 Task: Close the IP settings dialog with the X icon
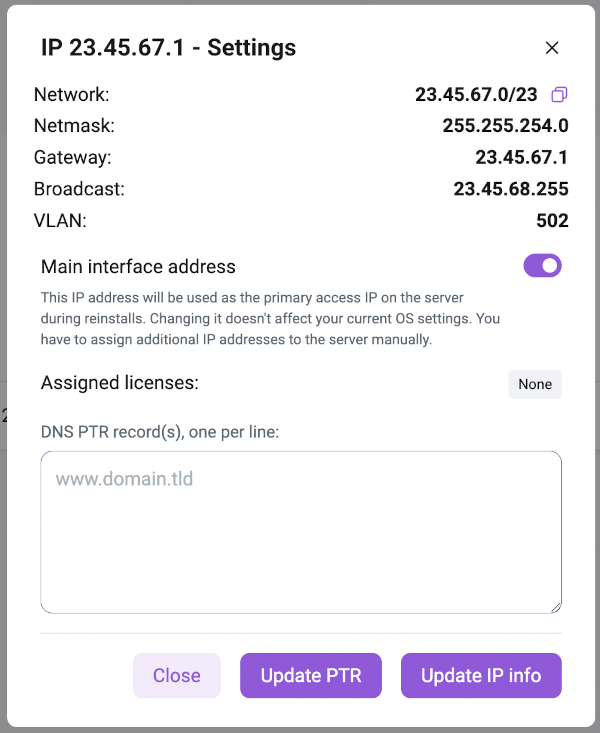(x=551, y=48)
